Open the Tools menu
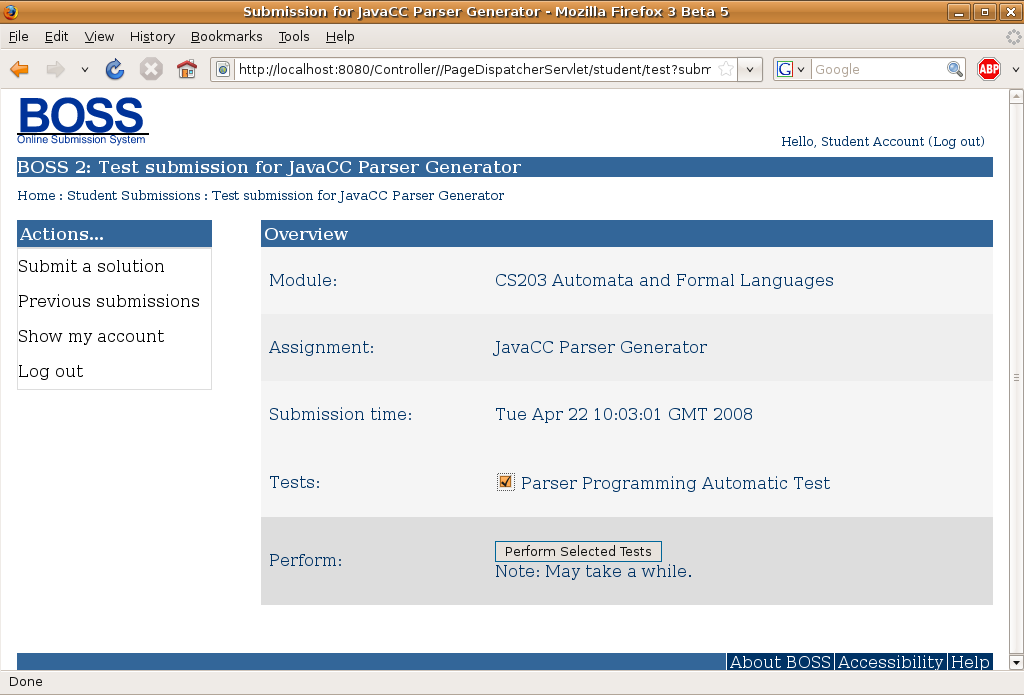 coord(294,36)
